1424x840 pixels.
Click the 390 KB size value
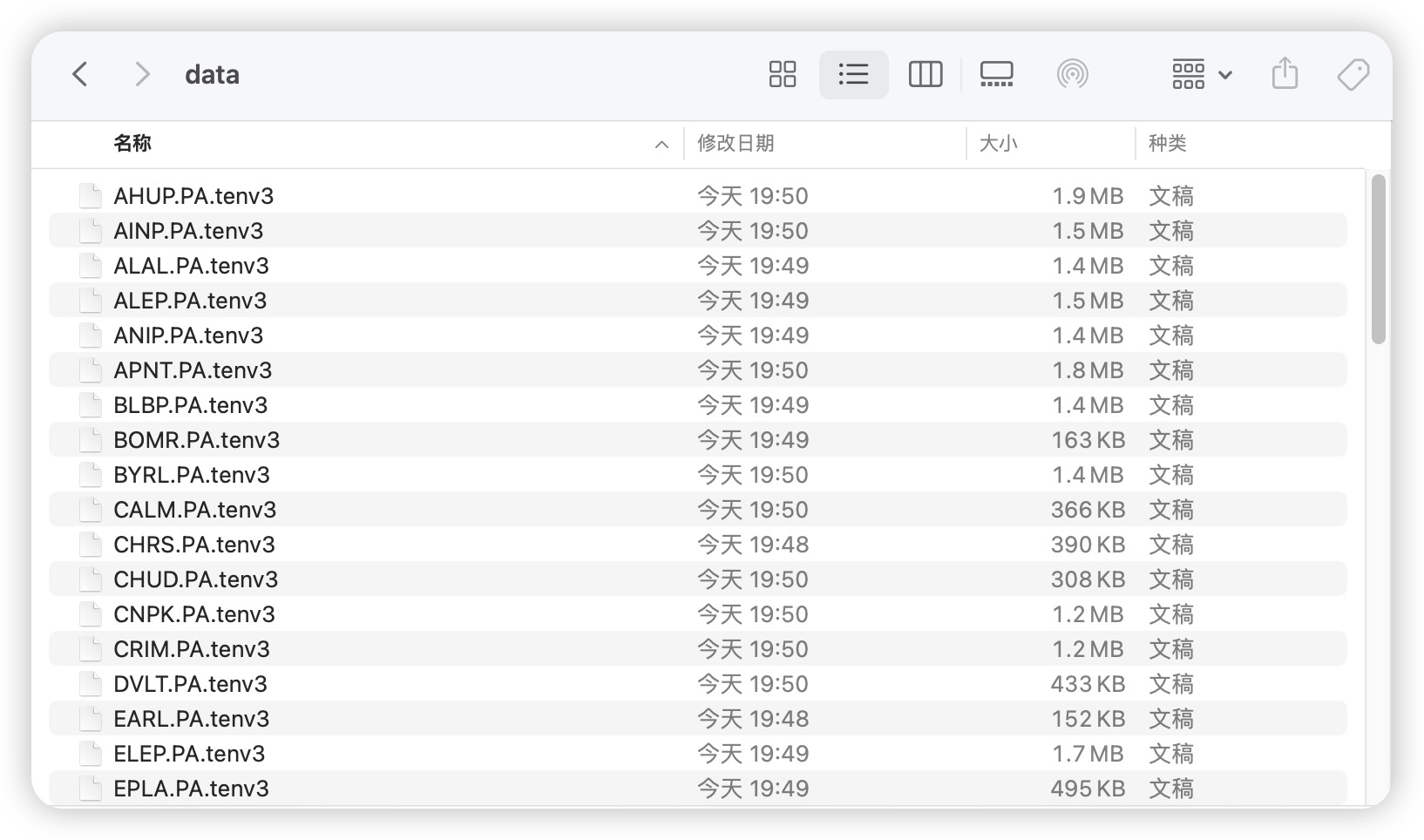pyautogui.click(x=1088, y=545)
